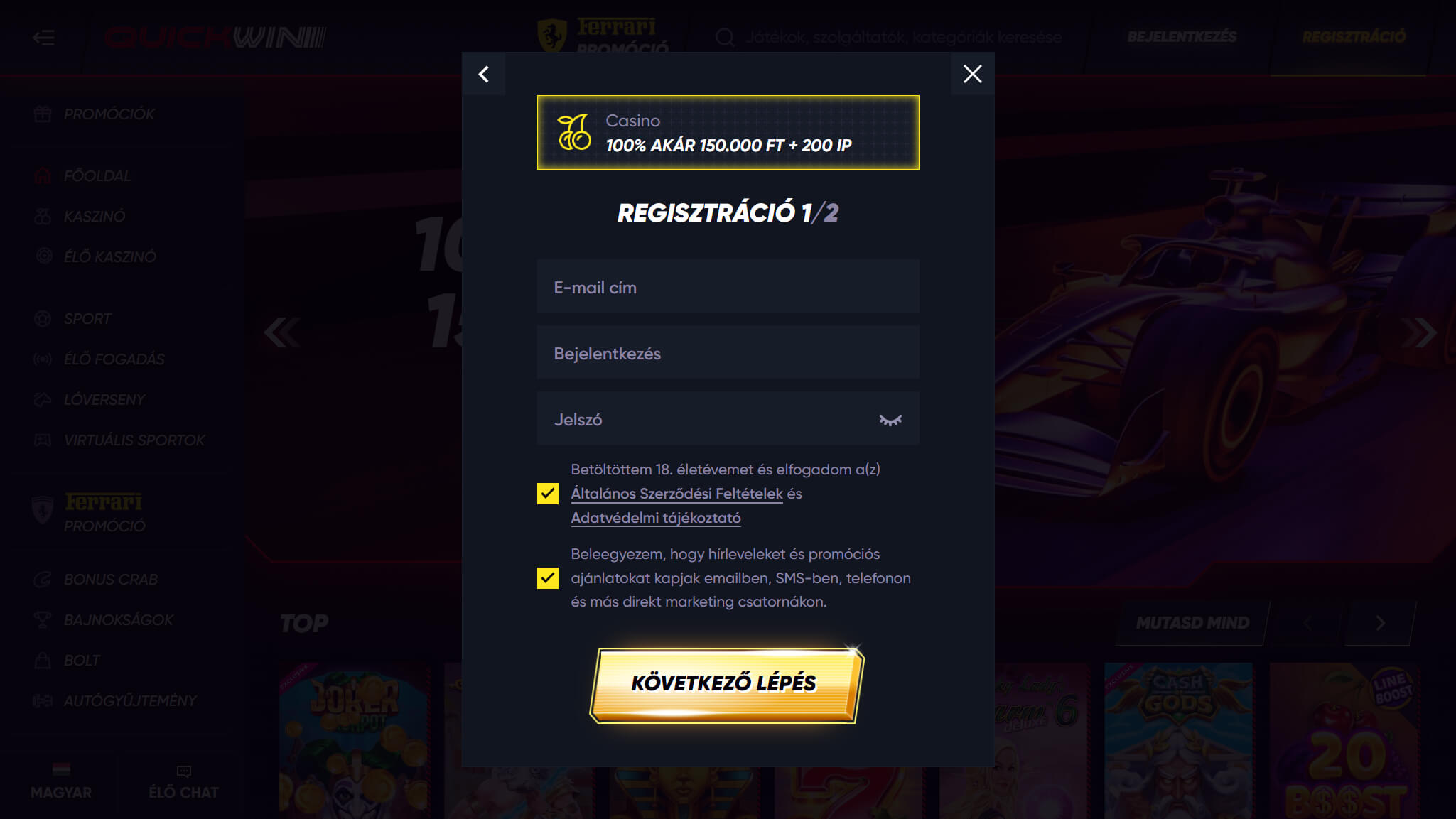The image size is (1456, 819).
Task: Collapse the sidebar with the menu arrow icon
Action: (43, 38)
